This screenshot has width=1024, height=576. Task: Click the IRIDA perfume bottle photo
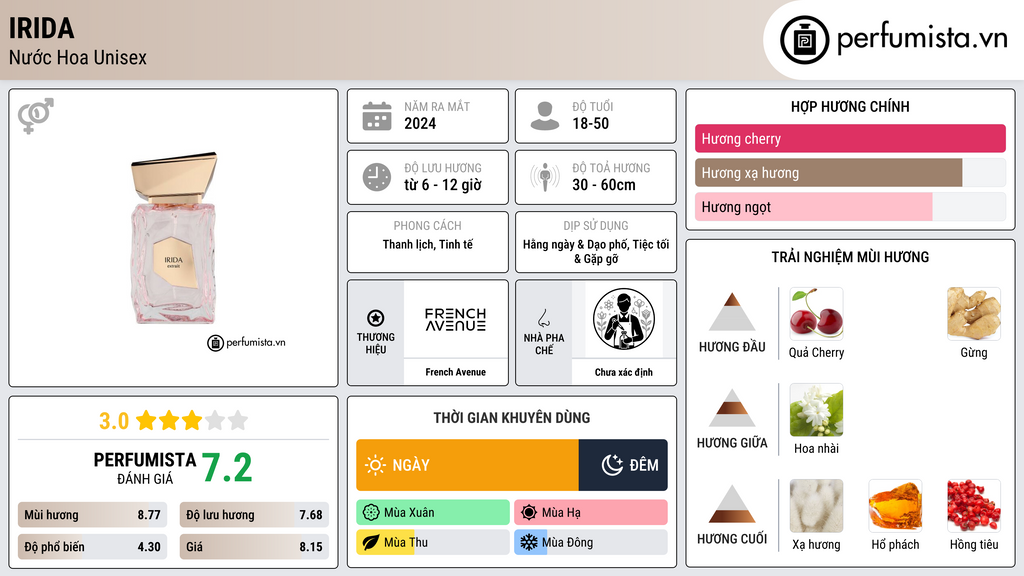174,238
